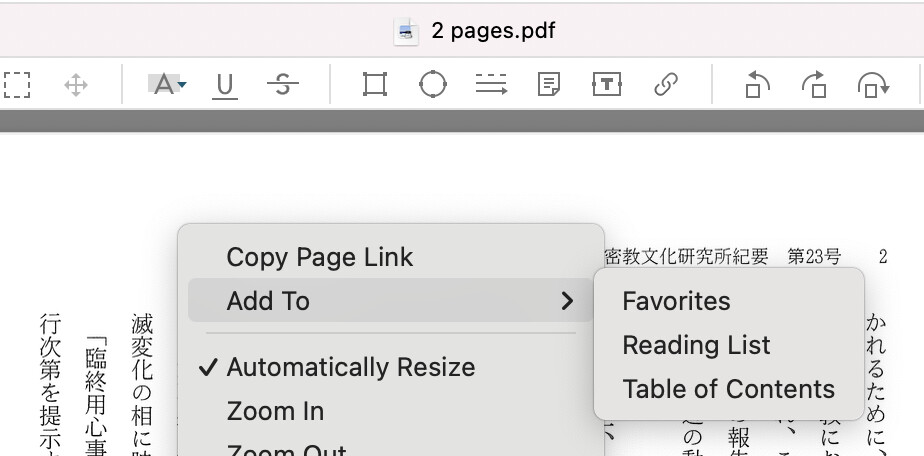Choose the rectangle shape tool
The width and height of the screenshot is (924, 456).
[x=375, y=85]
